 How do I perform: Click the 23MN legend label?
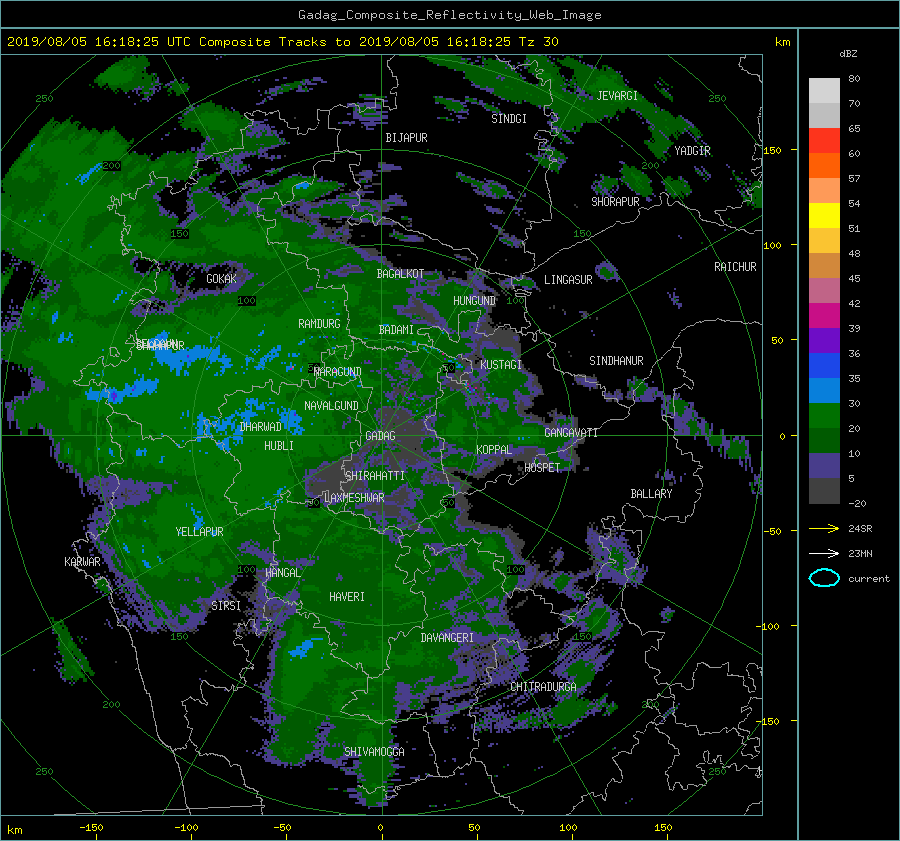coord(860,553)
